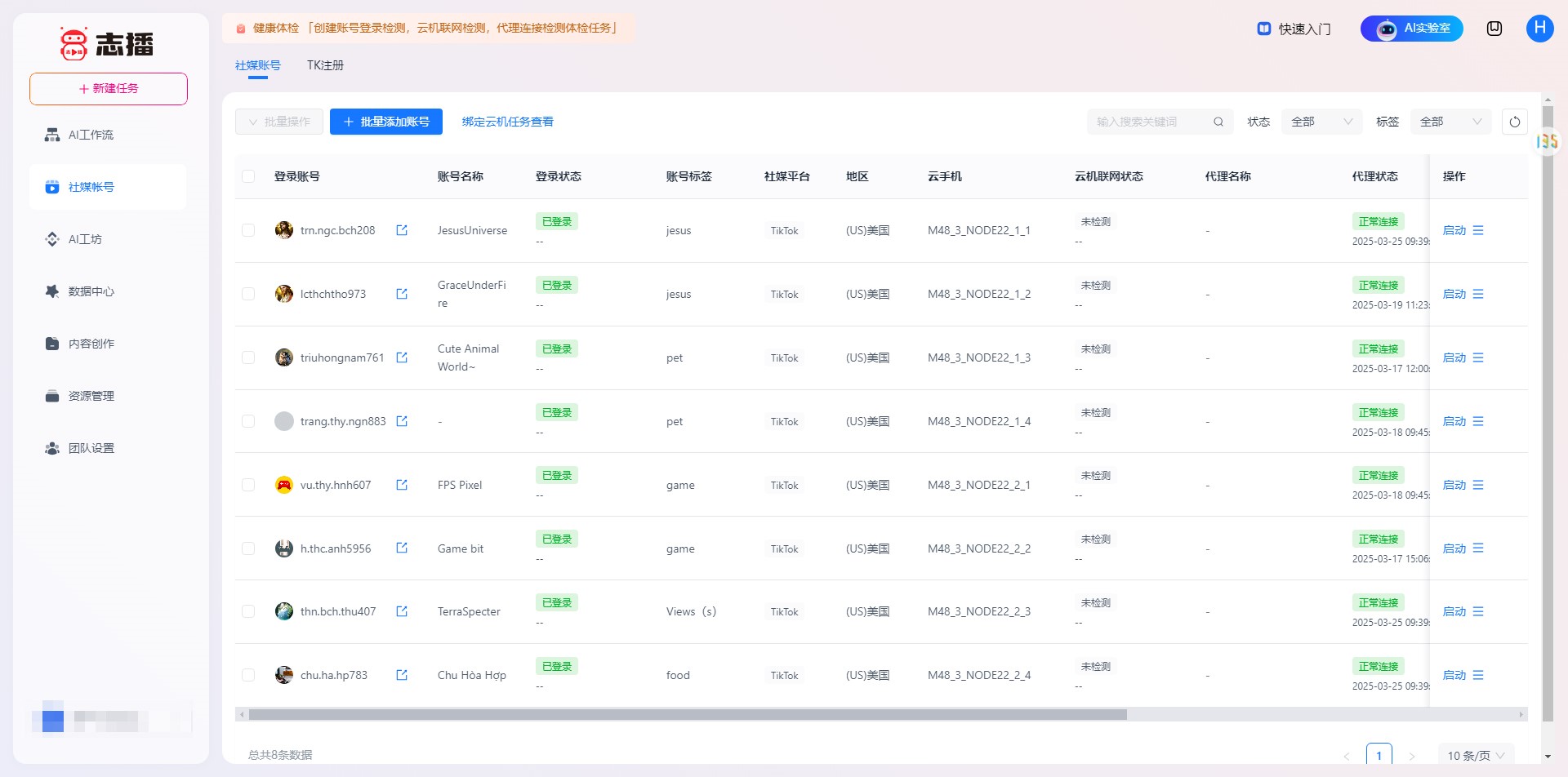Open the 内容创作 panel
1568x777 pixels.
click(91, 343)
